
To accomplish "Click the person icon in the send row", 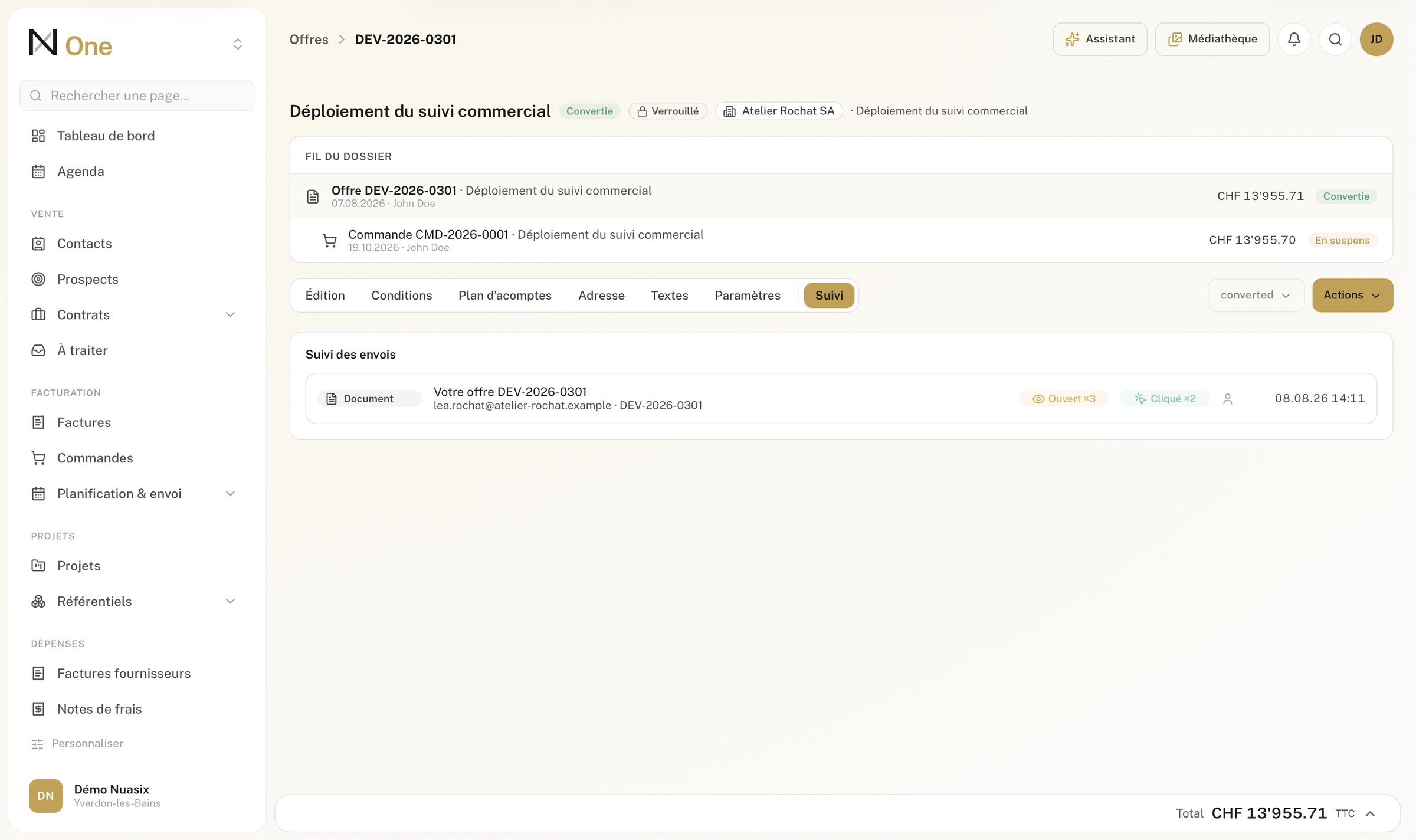I will (x=1228, y=399).
